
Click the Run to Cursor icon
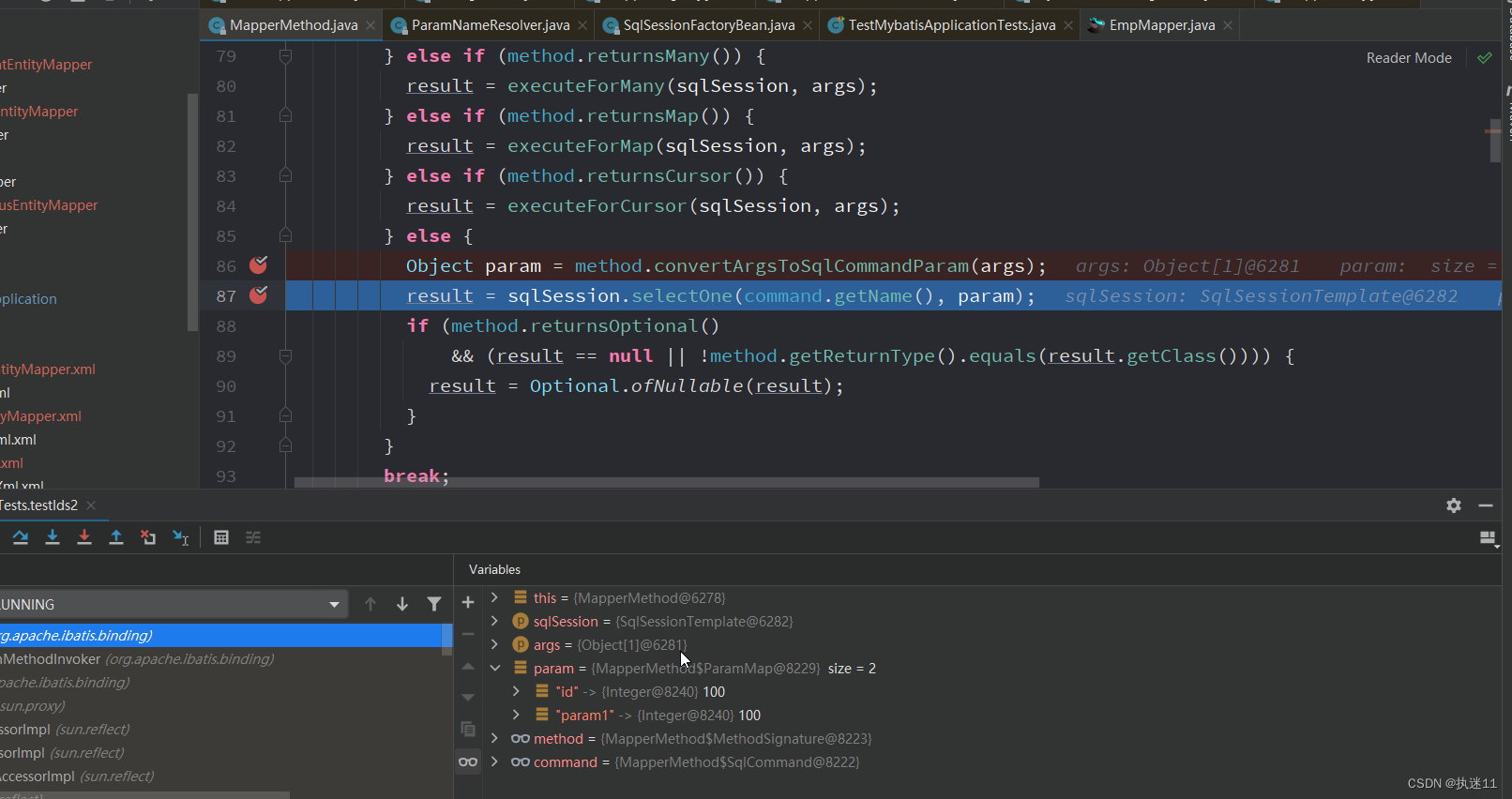tap(180, 537)
